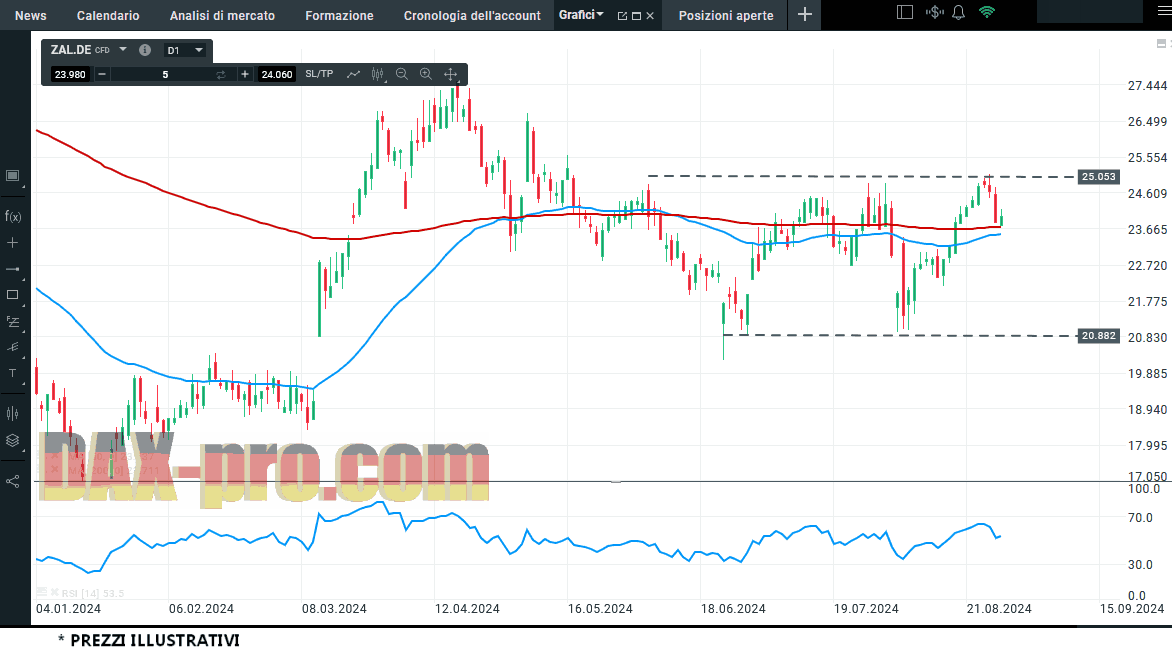
Task: Click the 18.06.2024 date label
Action: (x=733, y=609)
